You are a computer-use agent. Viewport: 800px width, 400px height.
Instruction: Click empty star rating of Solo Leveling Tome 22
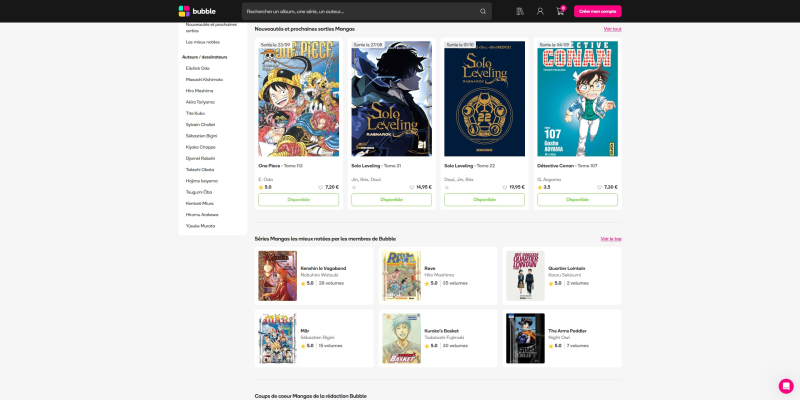tap(446, 187)
